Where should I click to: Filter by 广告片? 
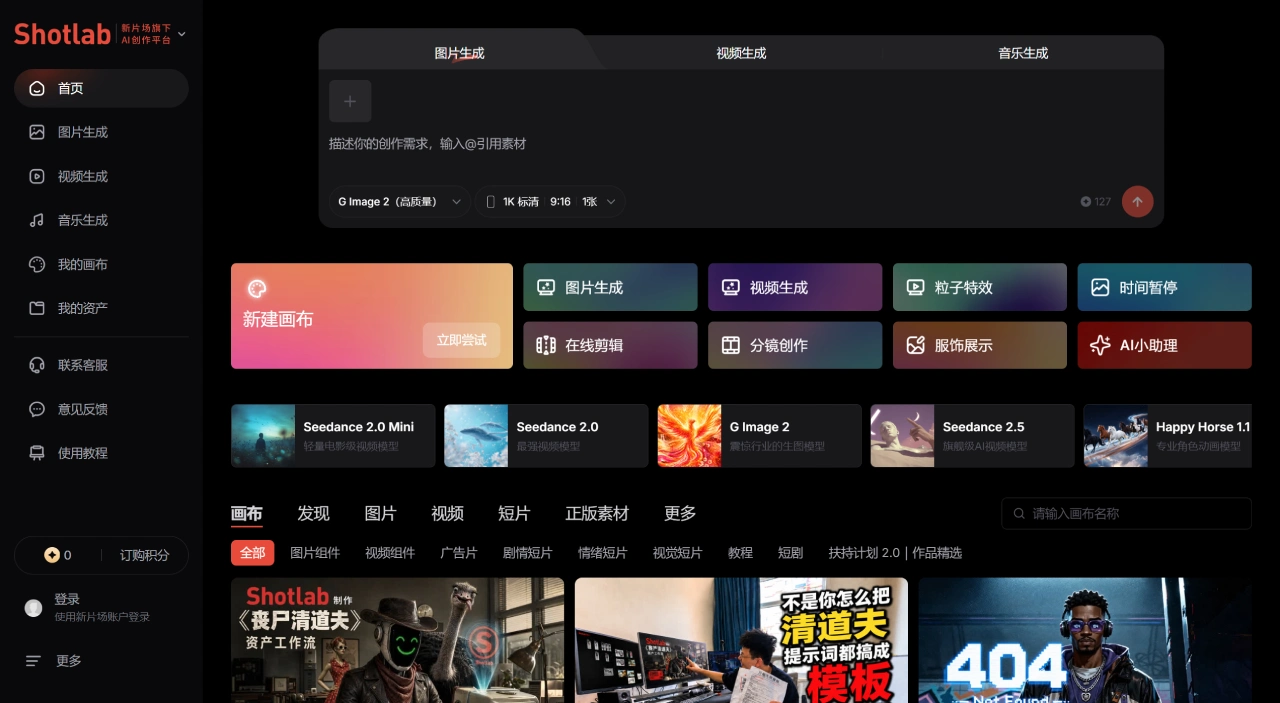[x=459, y=553]
